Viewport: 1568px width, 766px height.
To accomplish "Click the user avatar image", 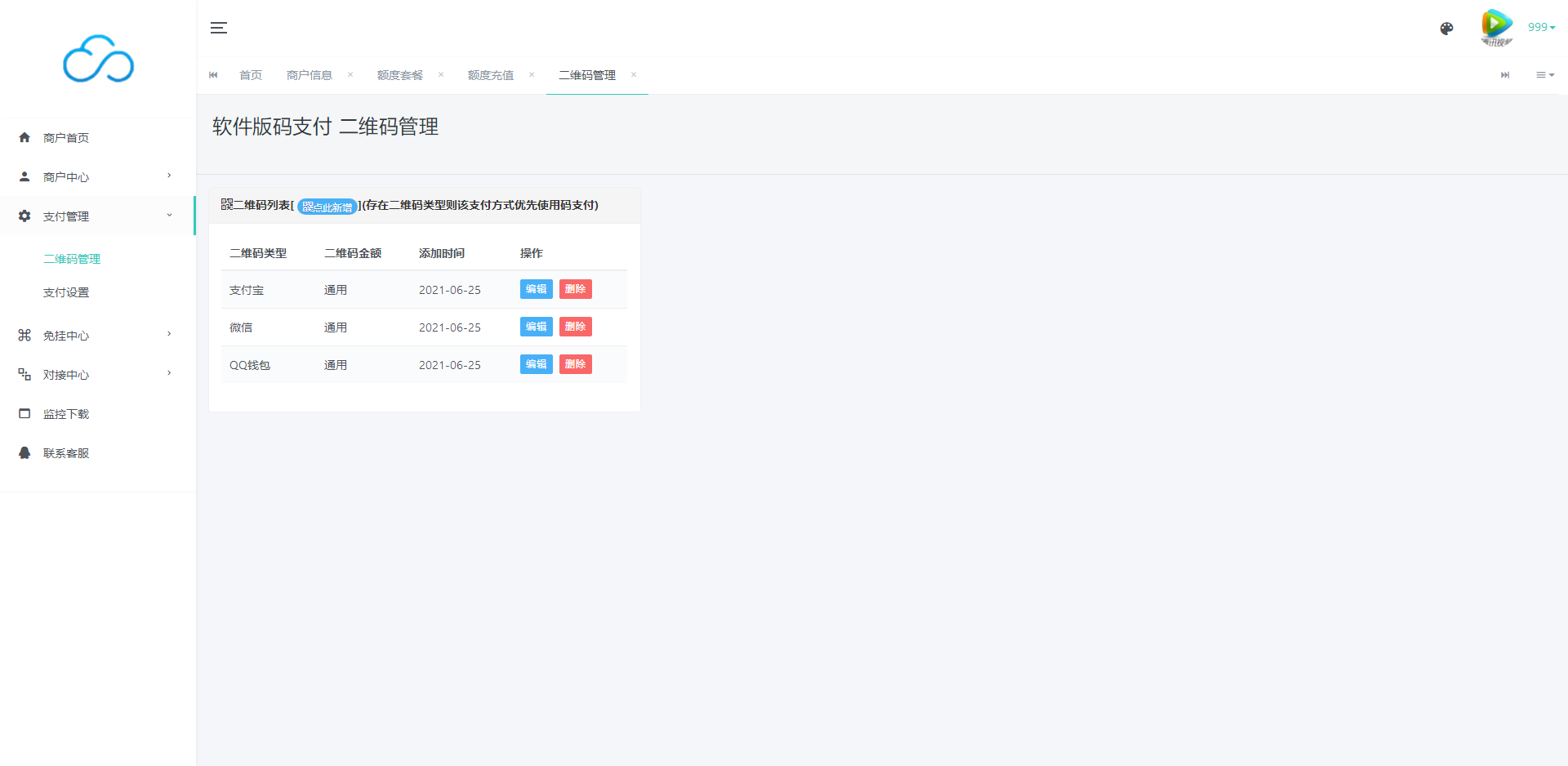I will 1496,28.
